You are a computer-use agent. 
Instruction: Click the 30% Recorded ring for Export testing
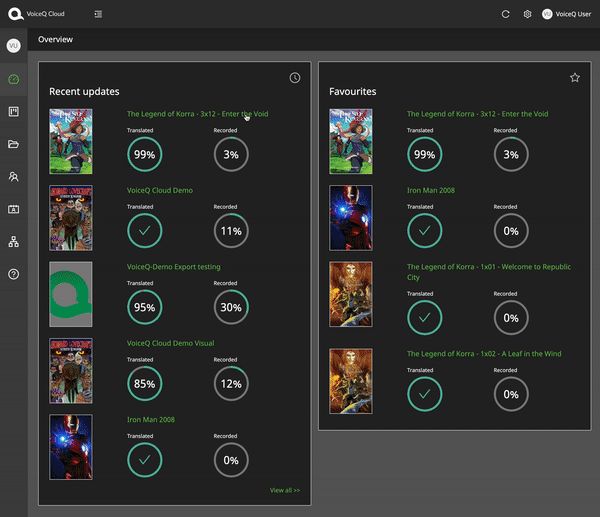[x=231, y=307]
